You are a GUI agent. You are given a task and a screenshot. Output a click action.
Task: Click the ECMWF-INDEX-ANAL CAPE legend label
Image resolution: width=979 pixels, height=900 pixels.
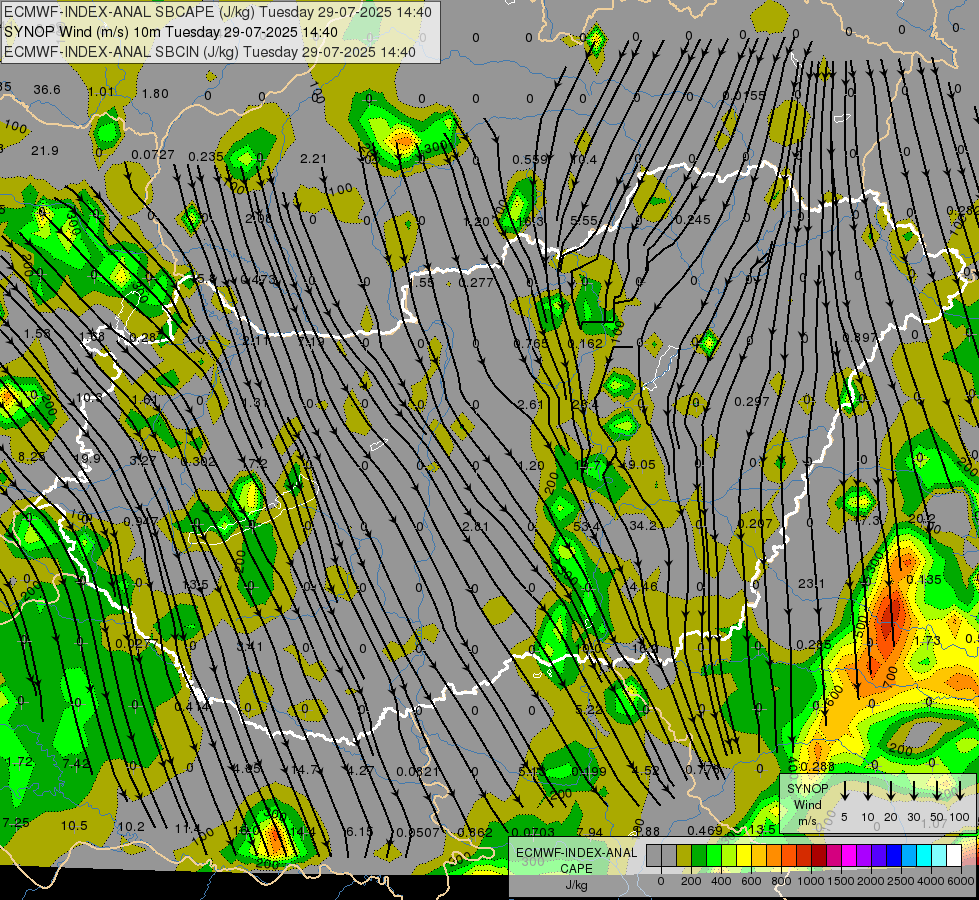(576, 860)
